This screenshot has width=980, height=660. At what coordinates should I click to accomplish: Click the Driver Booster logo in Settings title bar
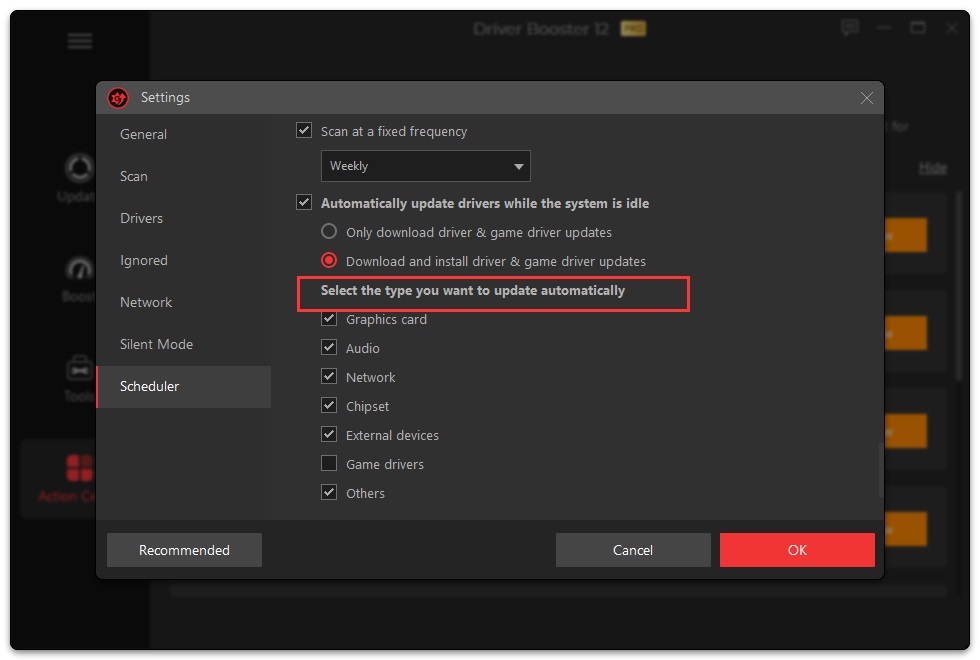point(118,98)
